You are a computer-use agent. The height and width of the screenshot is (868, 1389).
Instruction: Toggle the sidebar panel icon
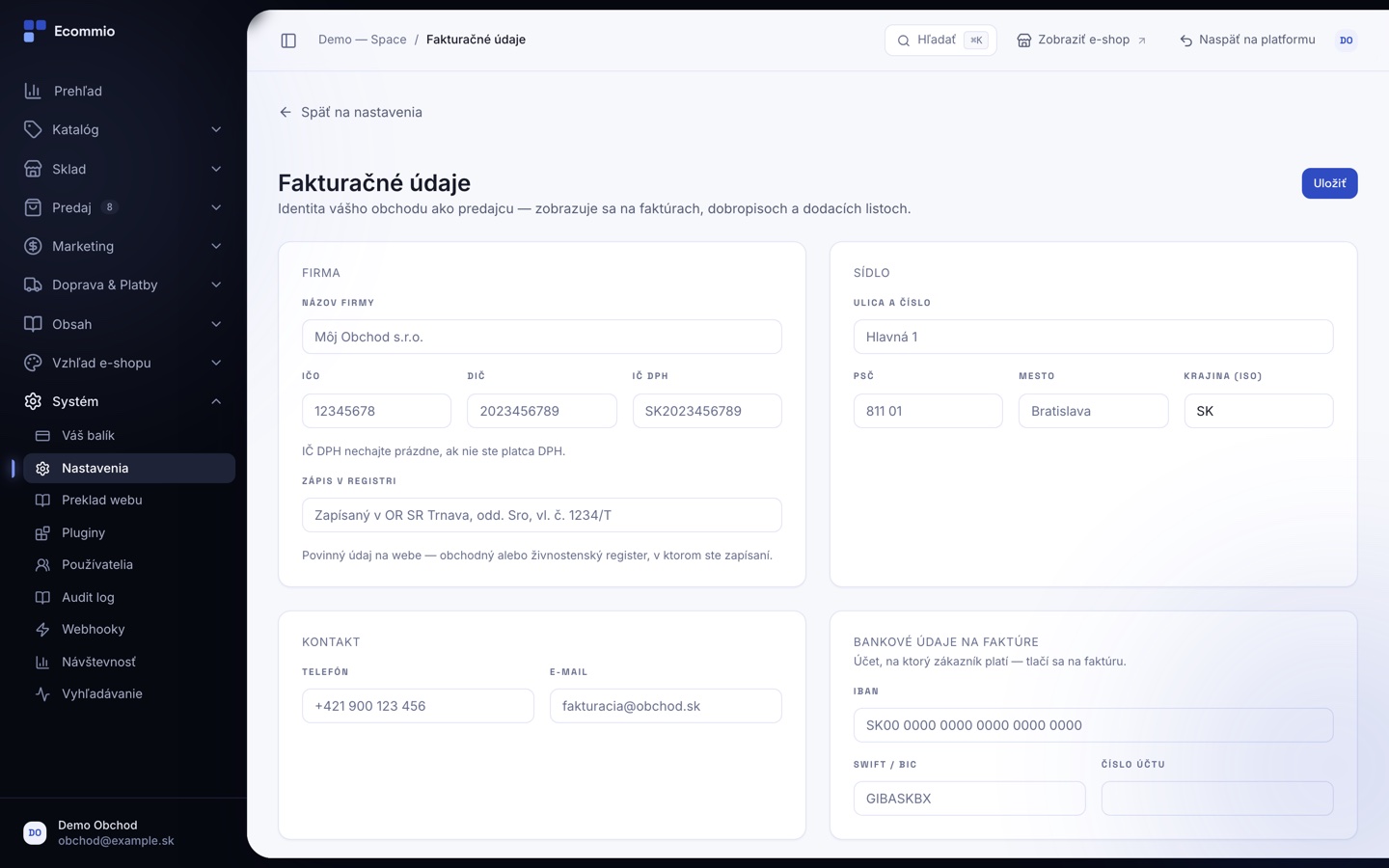[x=288, y=41]
